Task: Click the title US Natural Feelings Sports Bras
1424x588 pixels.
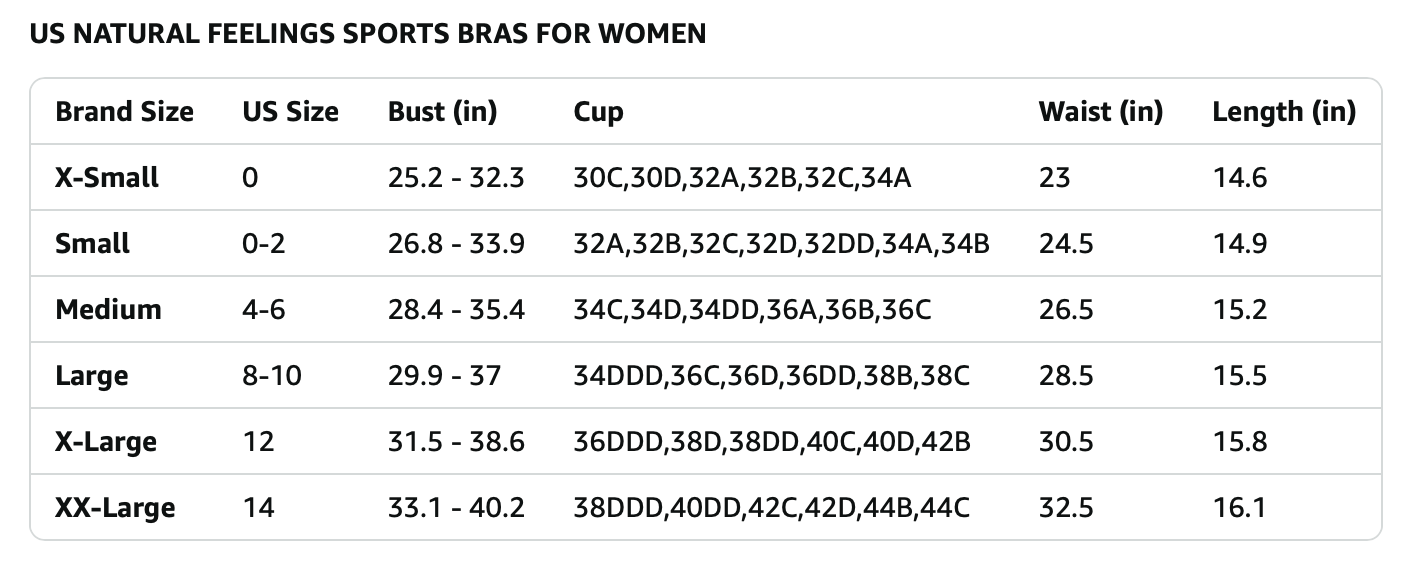Action: tap(368, 34)
